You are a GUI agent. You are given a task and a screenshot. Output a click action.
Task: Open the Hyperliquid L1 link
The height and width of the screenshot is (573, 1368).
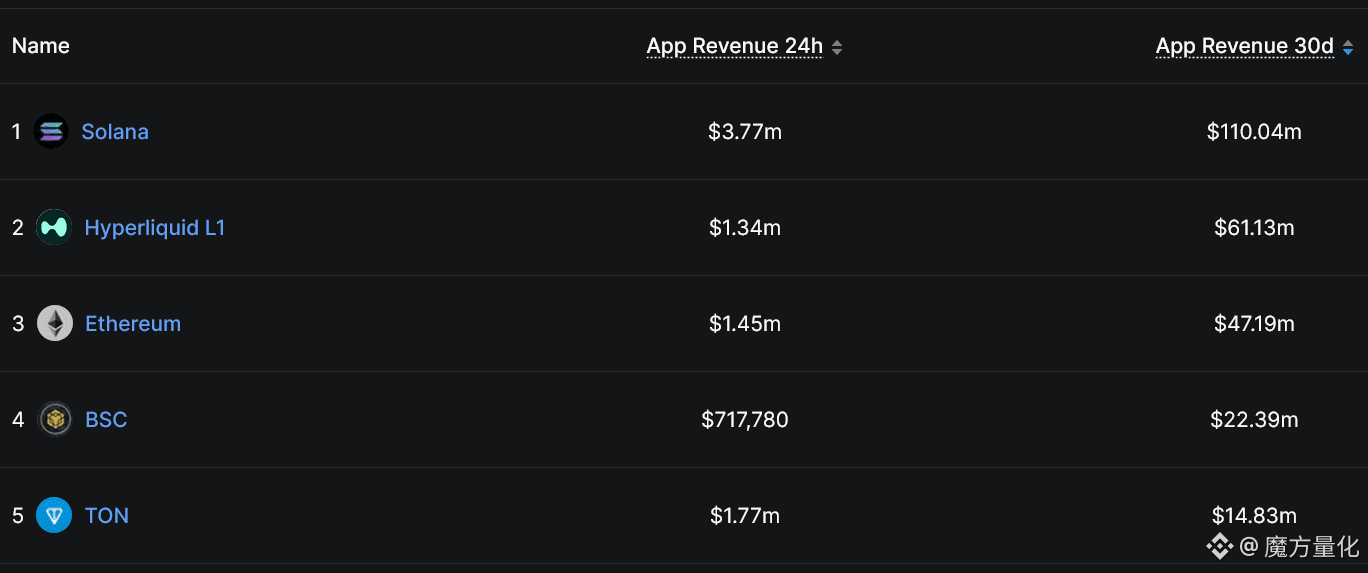(155, 227)
